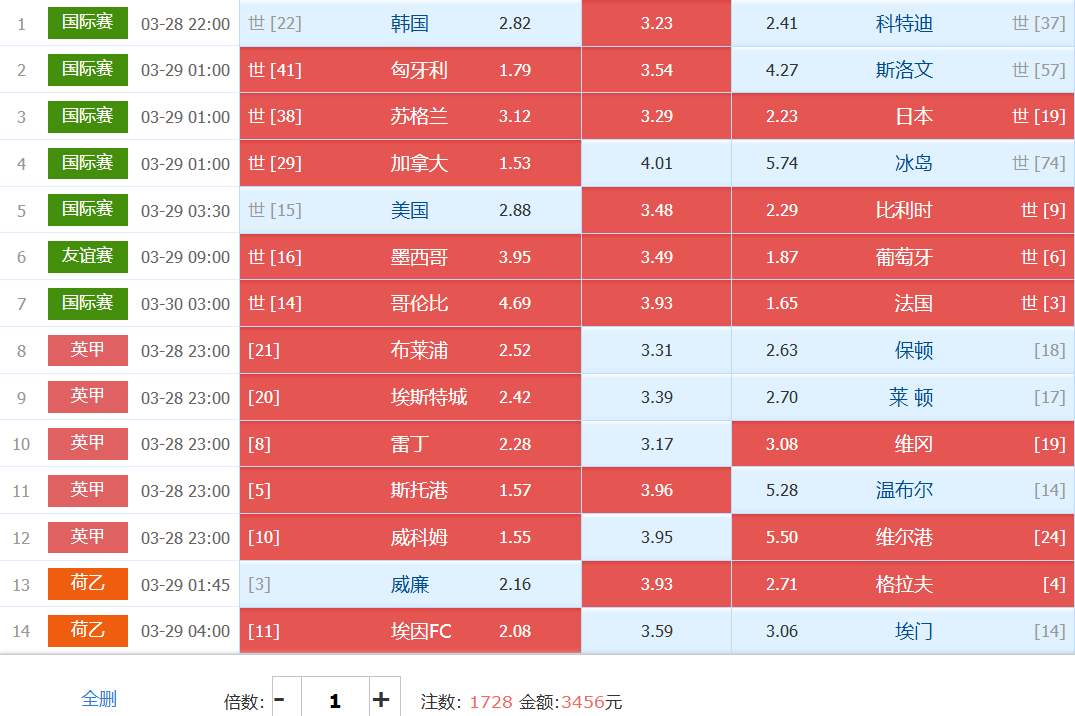The width and height of the screenshot is (1075, 716).
Task: Select 威廉 home win at 2.16
Action: (410, 584)
